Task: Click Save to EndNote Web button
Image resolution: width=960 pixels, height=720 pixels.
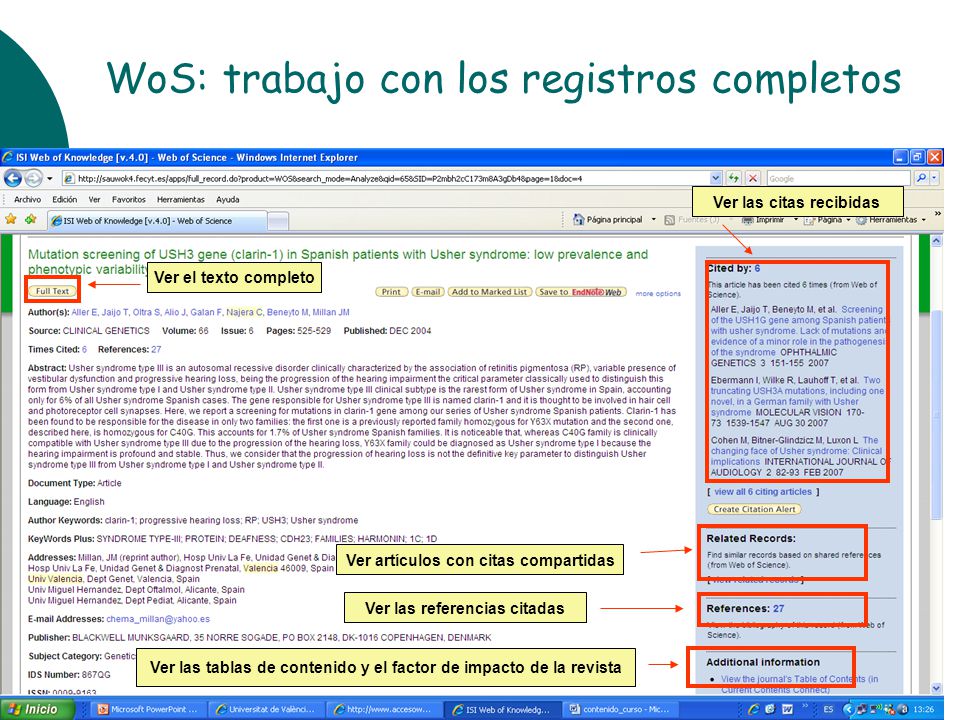Action: click(581, 292)
